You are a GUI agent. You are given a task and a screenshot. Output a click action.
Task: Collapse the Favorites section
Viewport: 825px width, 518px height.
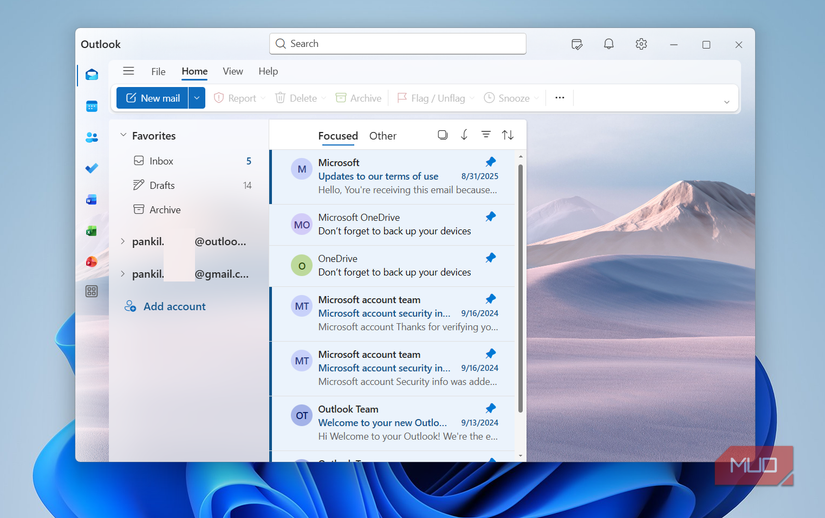coord(123,135)
